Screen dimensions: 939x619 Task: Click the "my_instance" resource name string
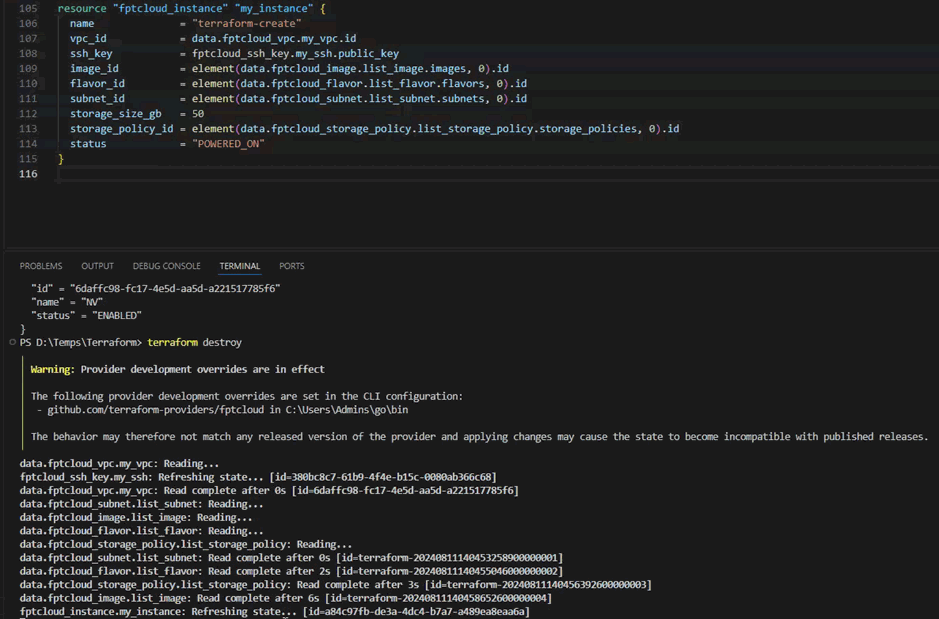(x=274, y=8)
